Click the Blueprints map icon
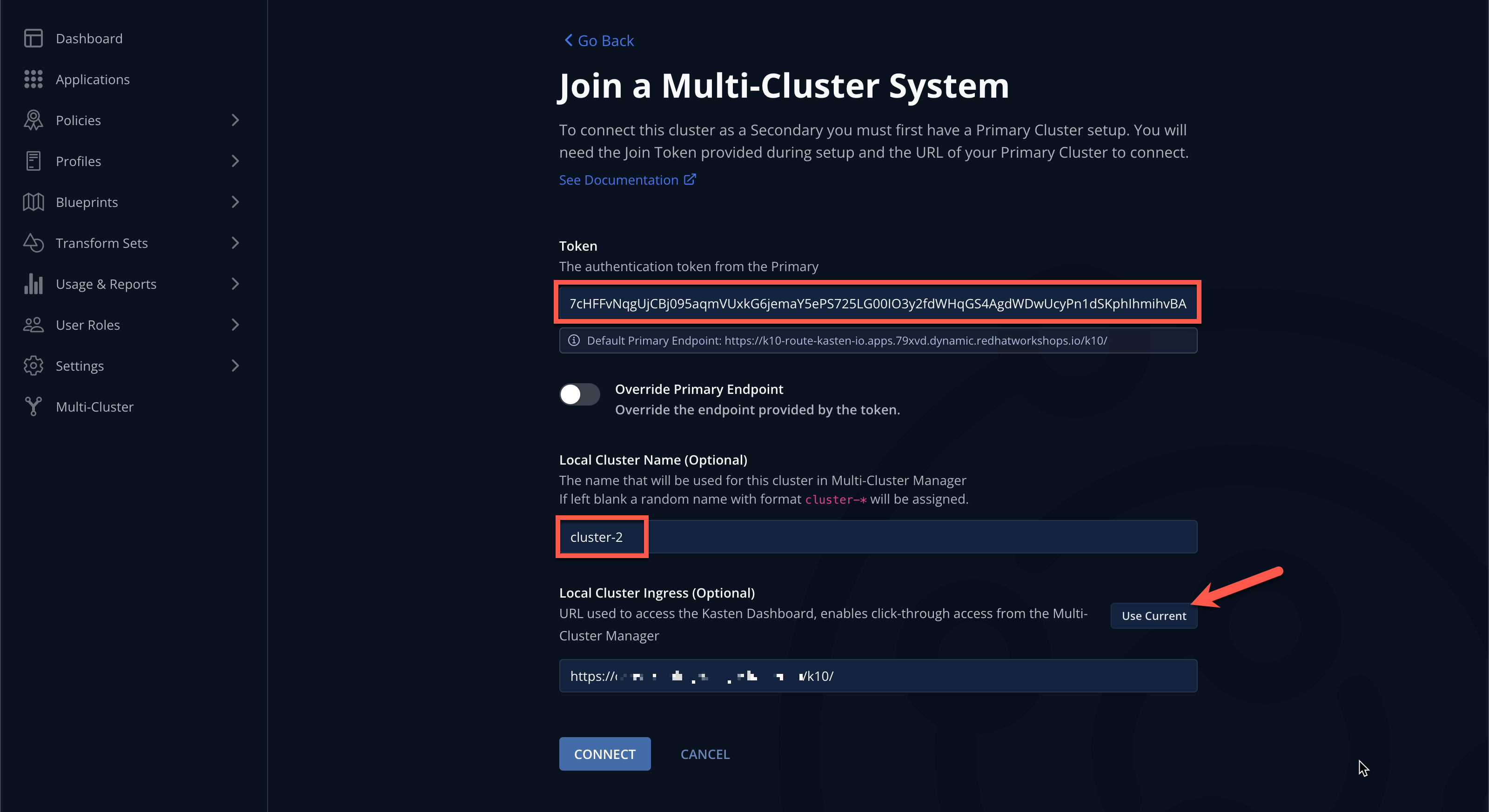 [x=33, y=202]
